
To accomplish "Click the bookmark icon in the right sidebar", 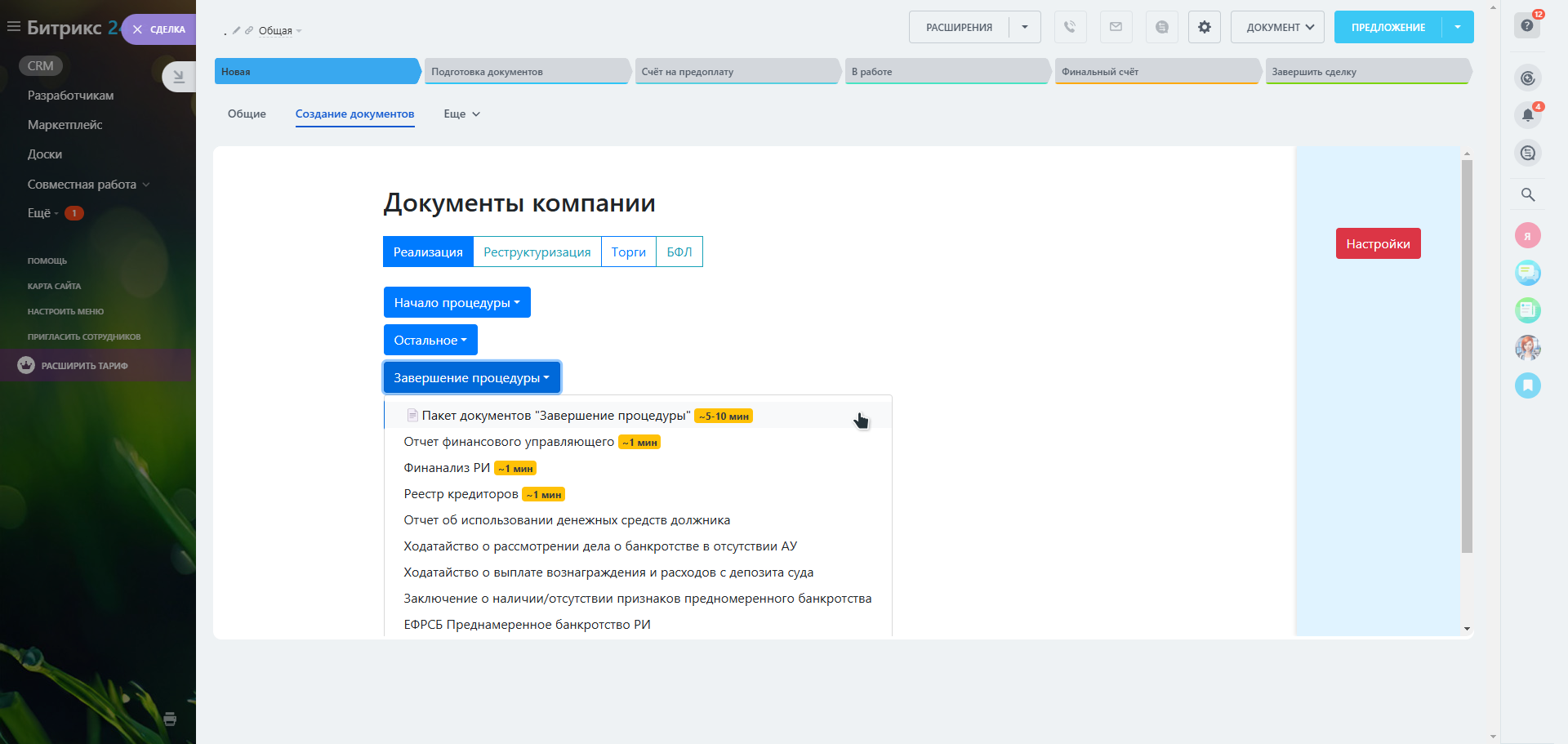I will point(1527,385).
